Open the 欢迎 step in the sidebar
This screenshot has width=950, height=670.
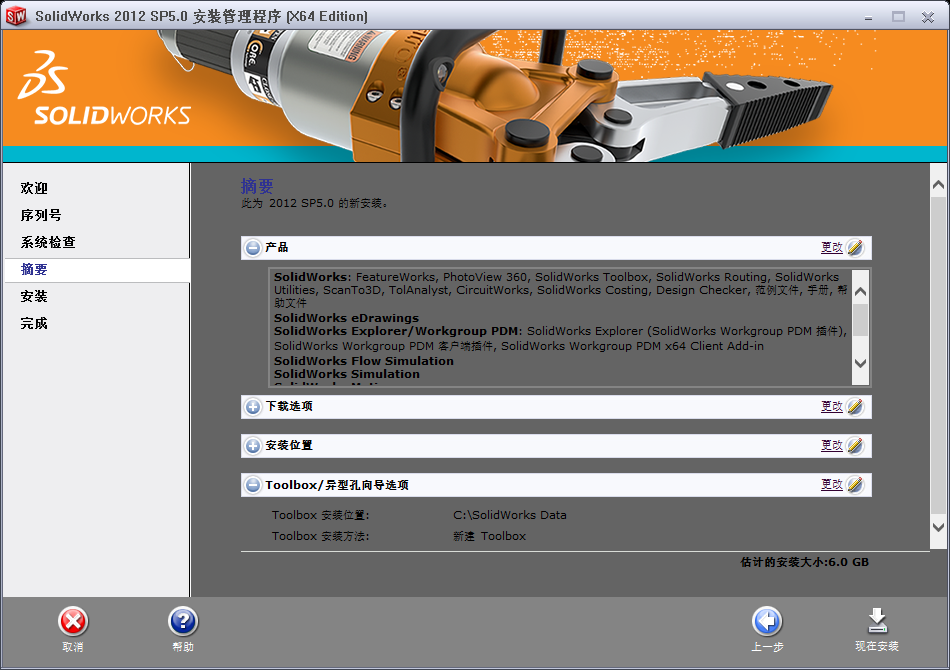click(34, 188)
